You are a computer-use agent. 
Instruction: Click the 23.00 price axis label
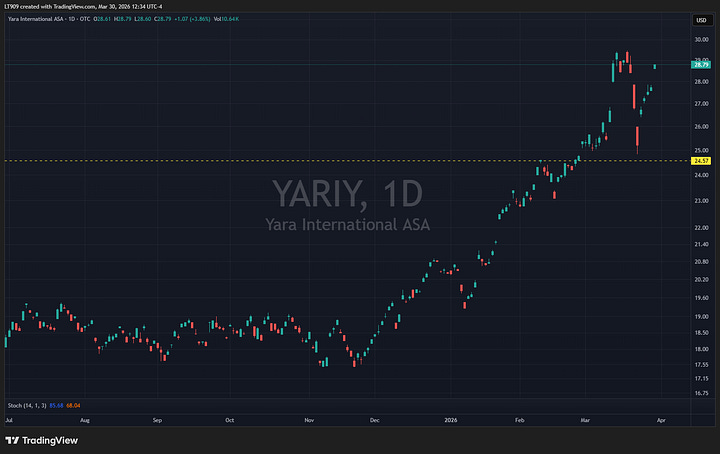coord(701,201)
